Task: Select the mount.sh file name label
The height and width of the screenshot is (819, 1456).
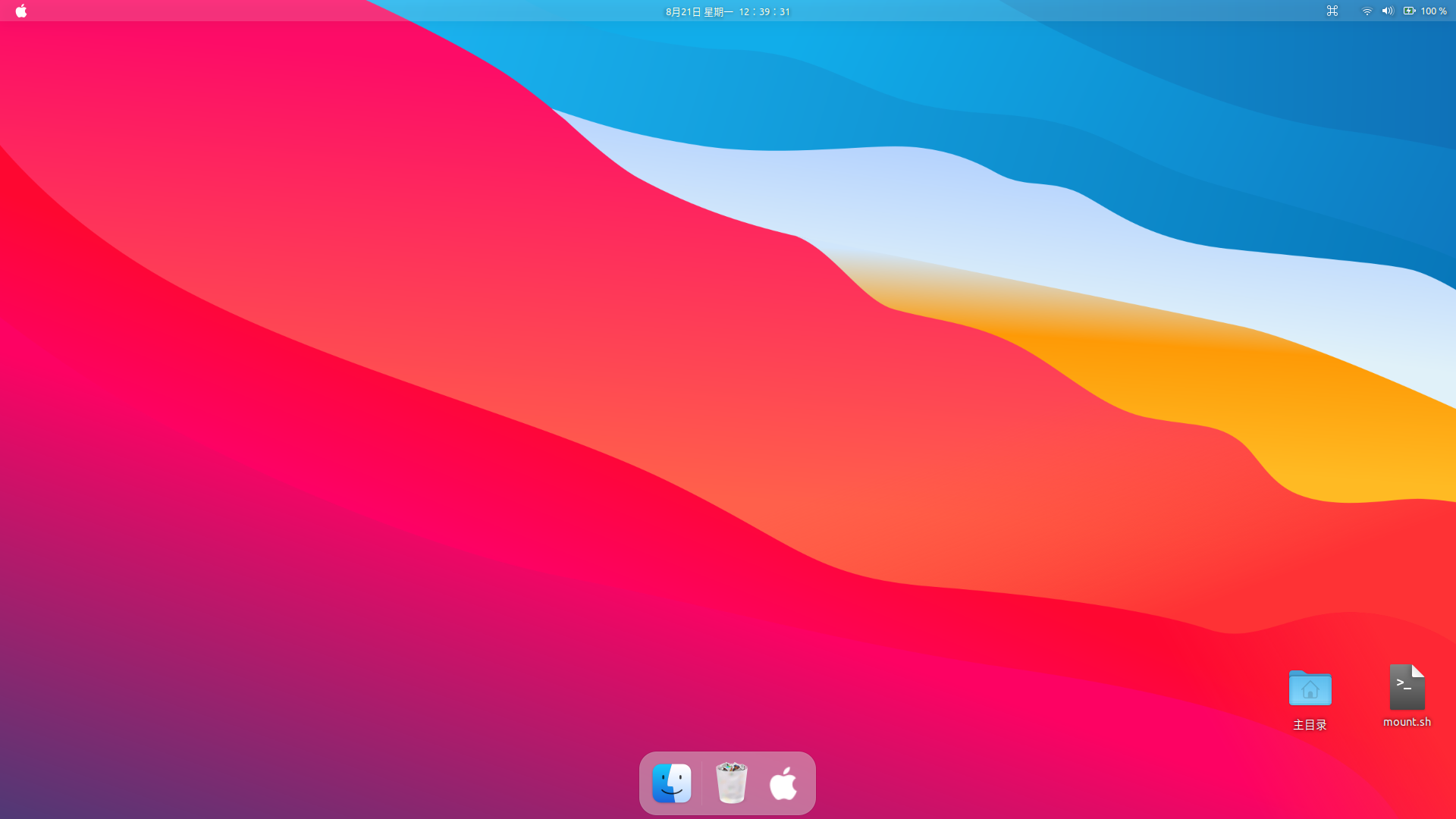Action: tap(1407, 722)
